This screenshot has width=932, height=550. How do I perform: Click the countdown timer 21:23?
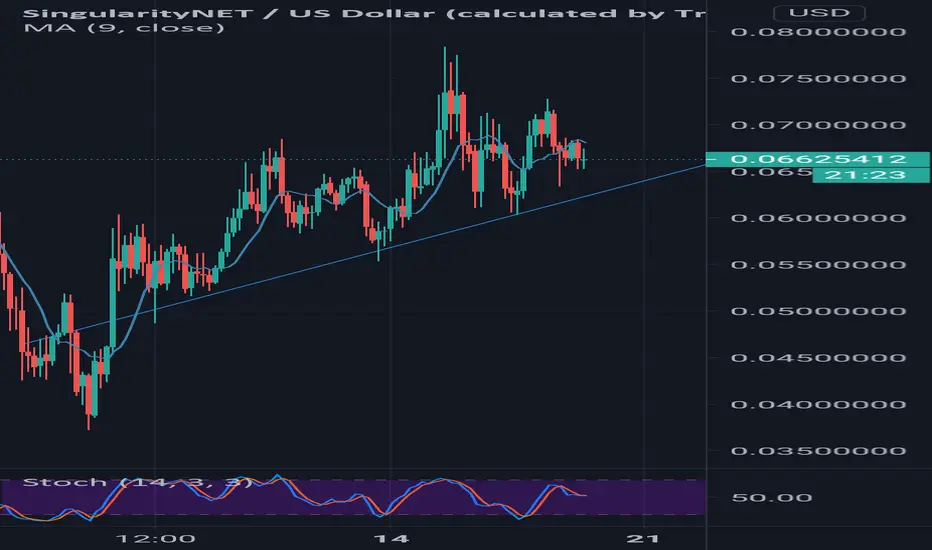tap(871, 175)
